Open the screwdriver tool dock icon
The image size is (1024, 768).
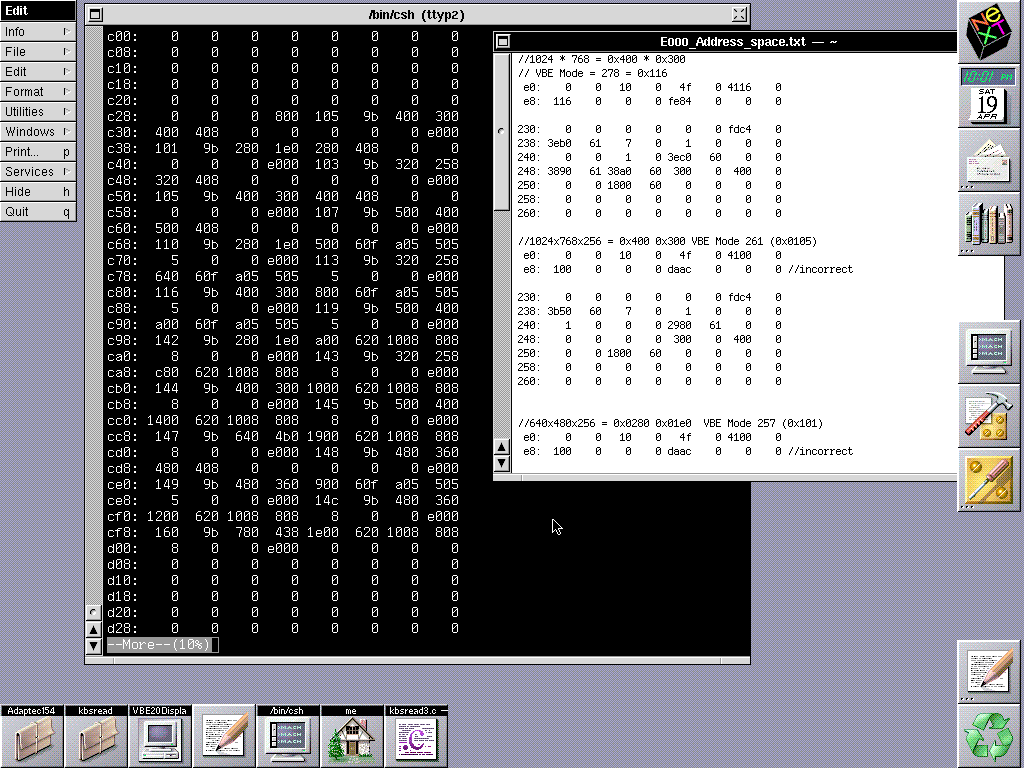(x=990, y=480)
